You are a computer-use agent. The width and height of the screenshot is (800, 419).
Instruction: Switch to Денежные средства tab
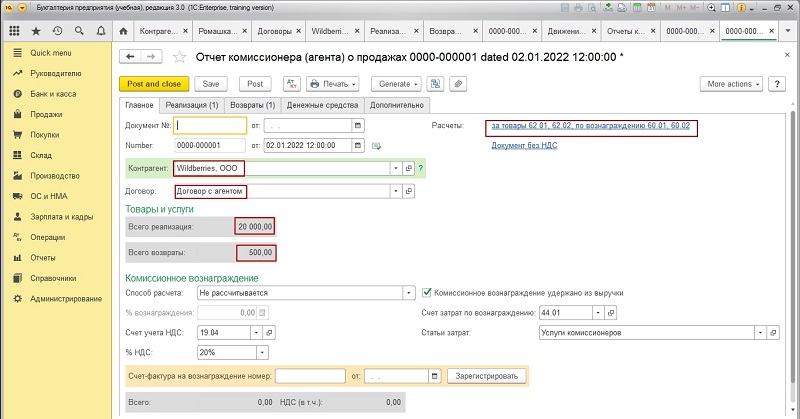322,105
